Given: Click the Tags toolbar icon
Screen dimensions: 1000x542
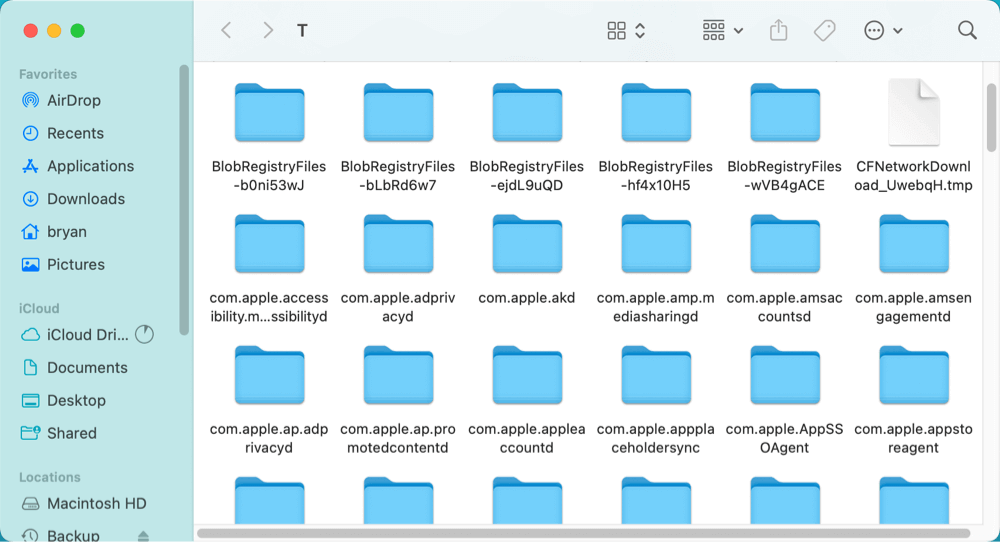Looking at the screenshot, I should tap(824, 30).
